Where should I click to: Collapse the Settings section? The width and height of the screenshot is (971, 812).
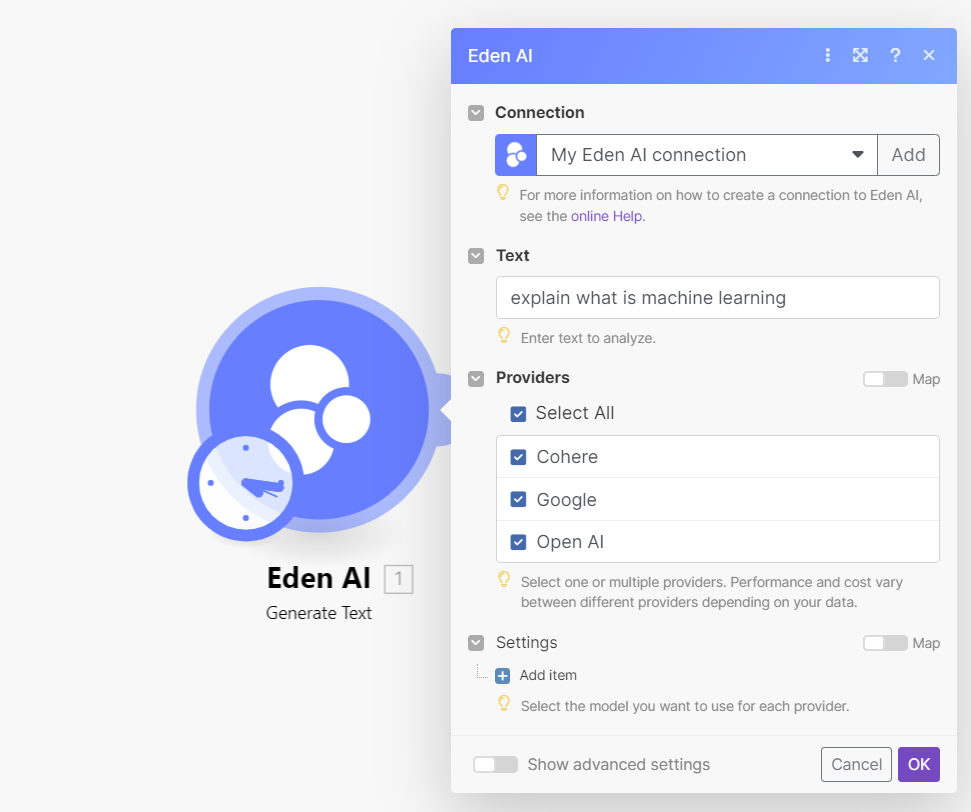475,643
